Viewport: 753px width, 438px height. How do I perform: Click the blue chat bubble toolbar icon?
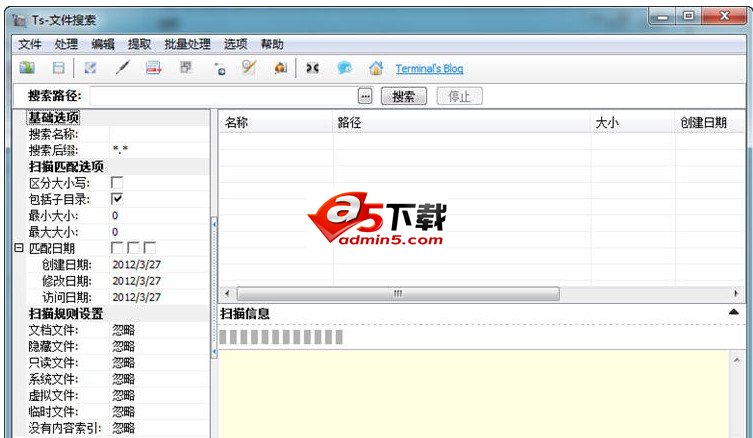[x=344, y=68]
